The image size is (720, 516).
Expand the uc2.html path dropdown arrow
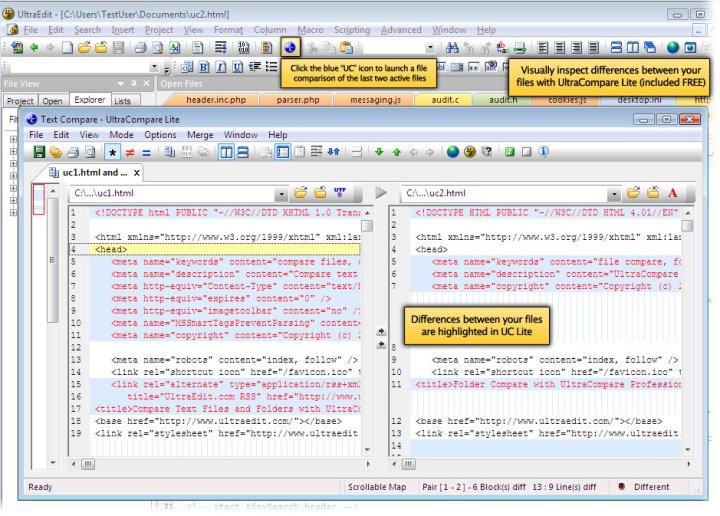613,194
